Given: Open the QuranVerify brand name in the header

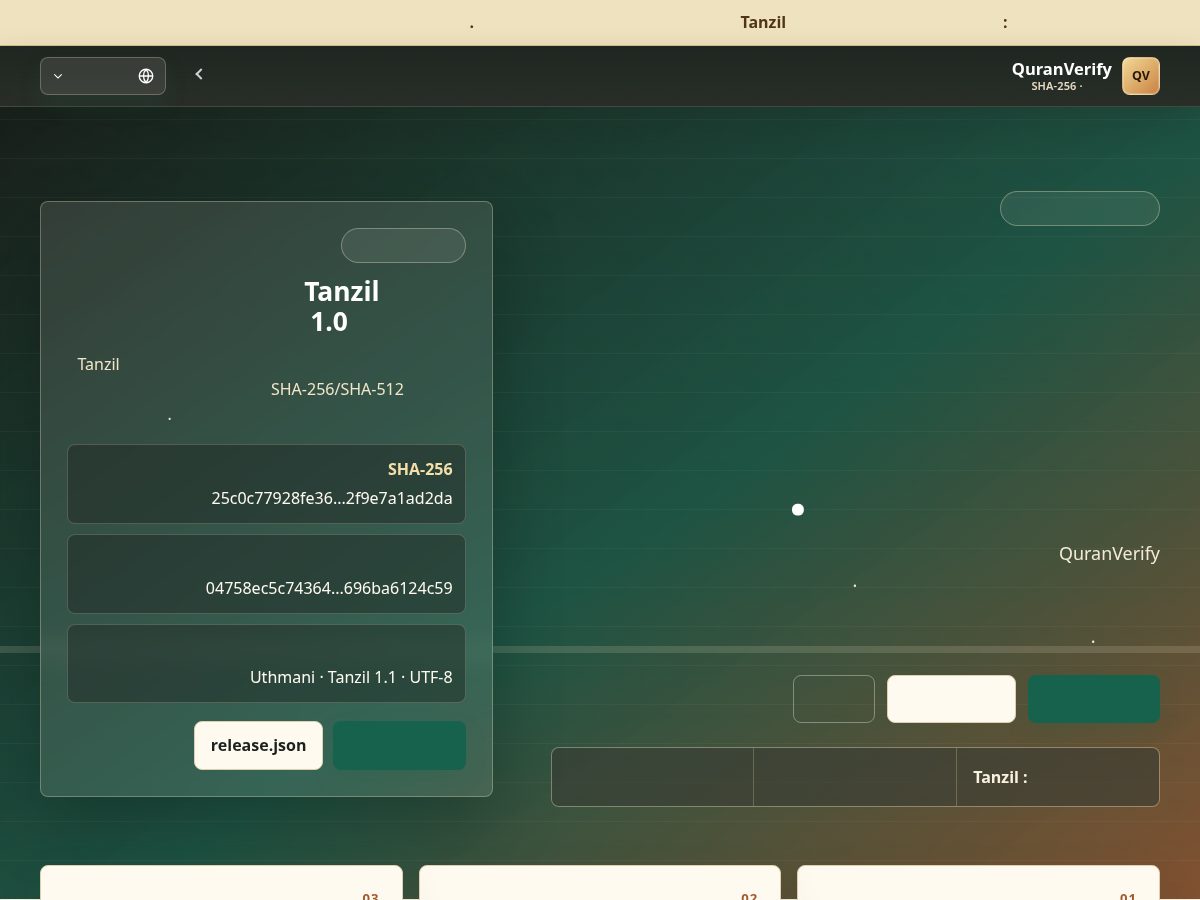Looking at the screenshot, I should click(x=1062, y=69).
